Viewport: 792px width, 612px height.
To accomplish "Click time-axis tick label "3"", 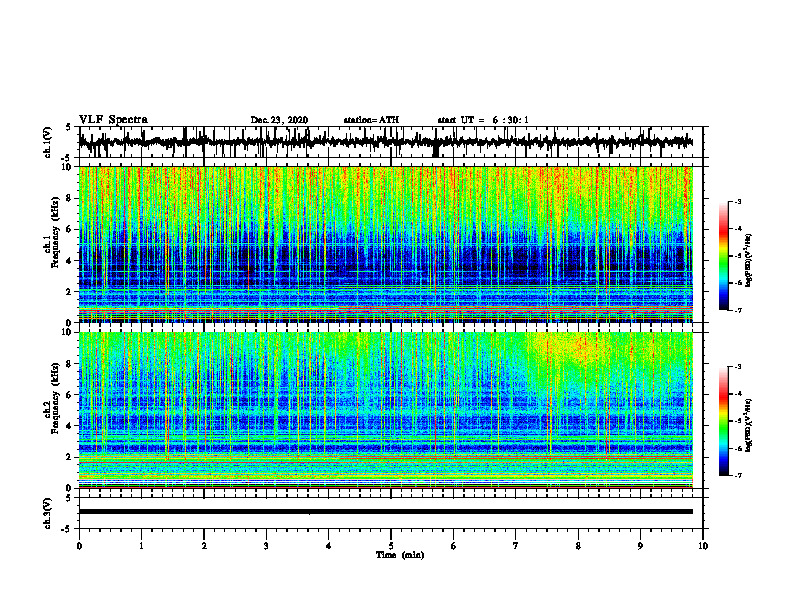I will pos(266,546).
